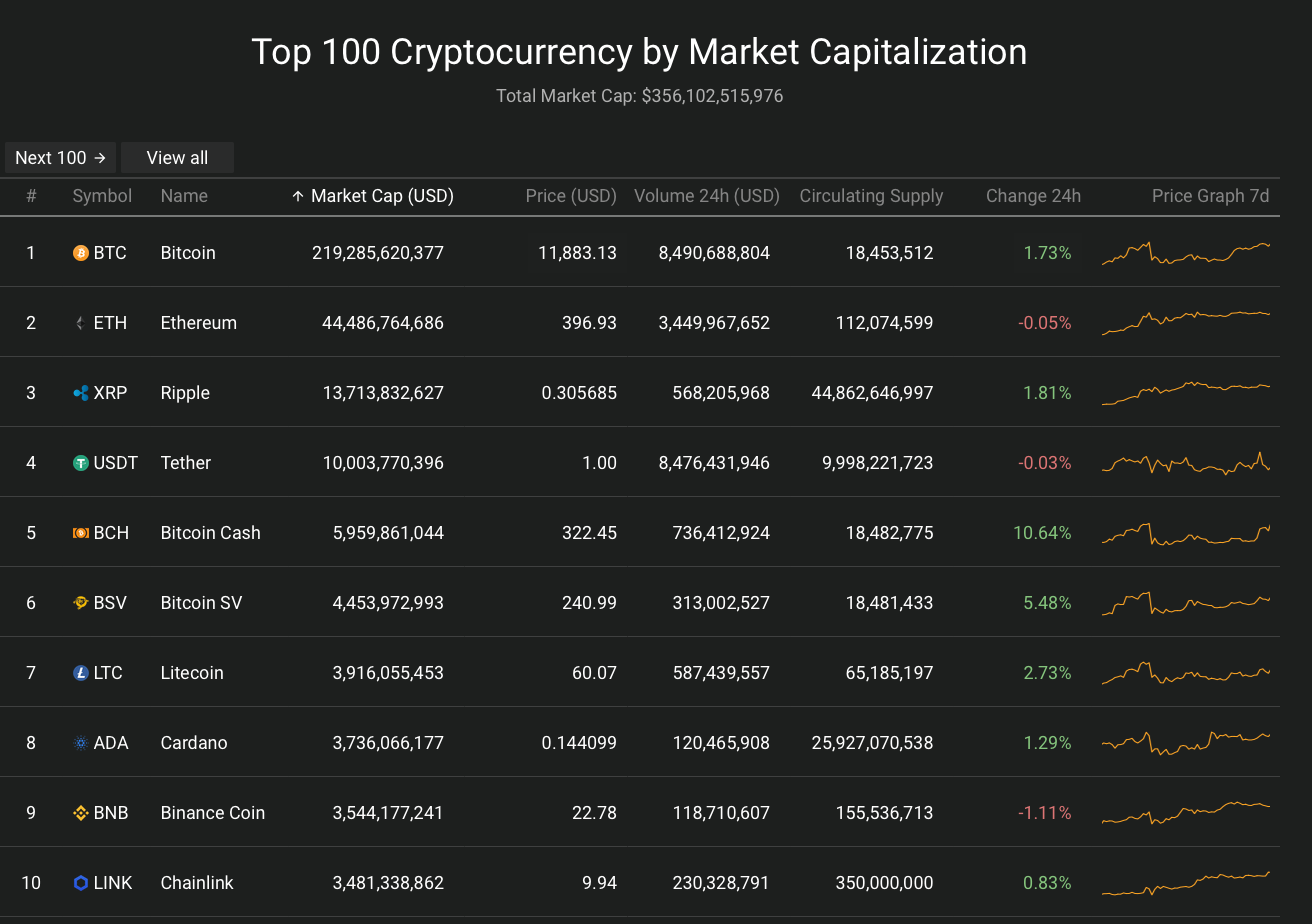Click the Cardano ADA logo icon

click(81, 743)
